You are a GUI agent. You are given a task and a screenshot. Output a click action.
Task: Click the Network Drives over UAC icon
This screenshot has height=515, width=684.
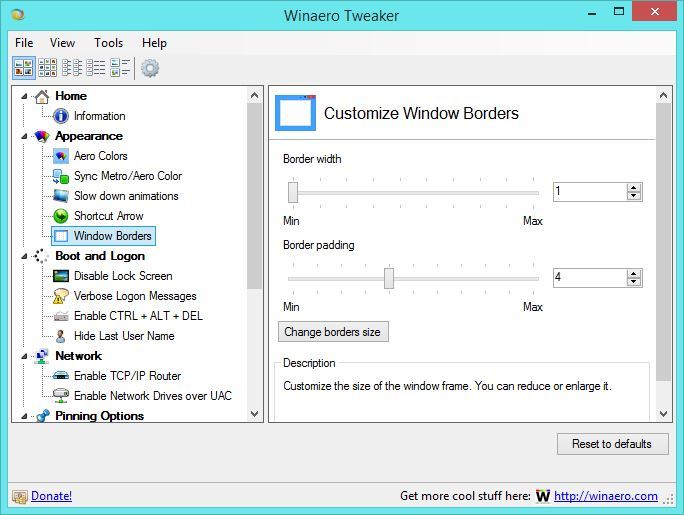(61, 396)
